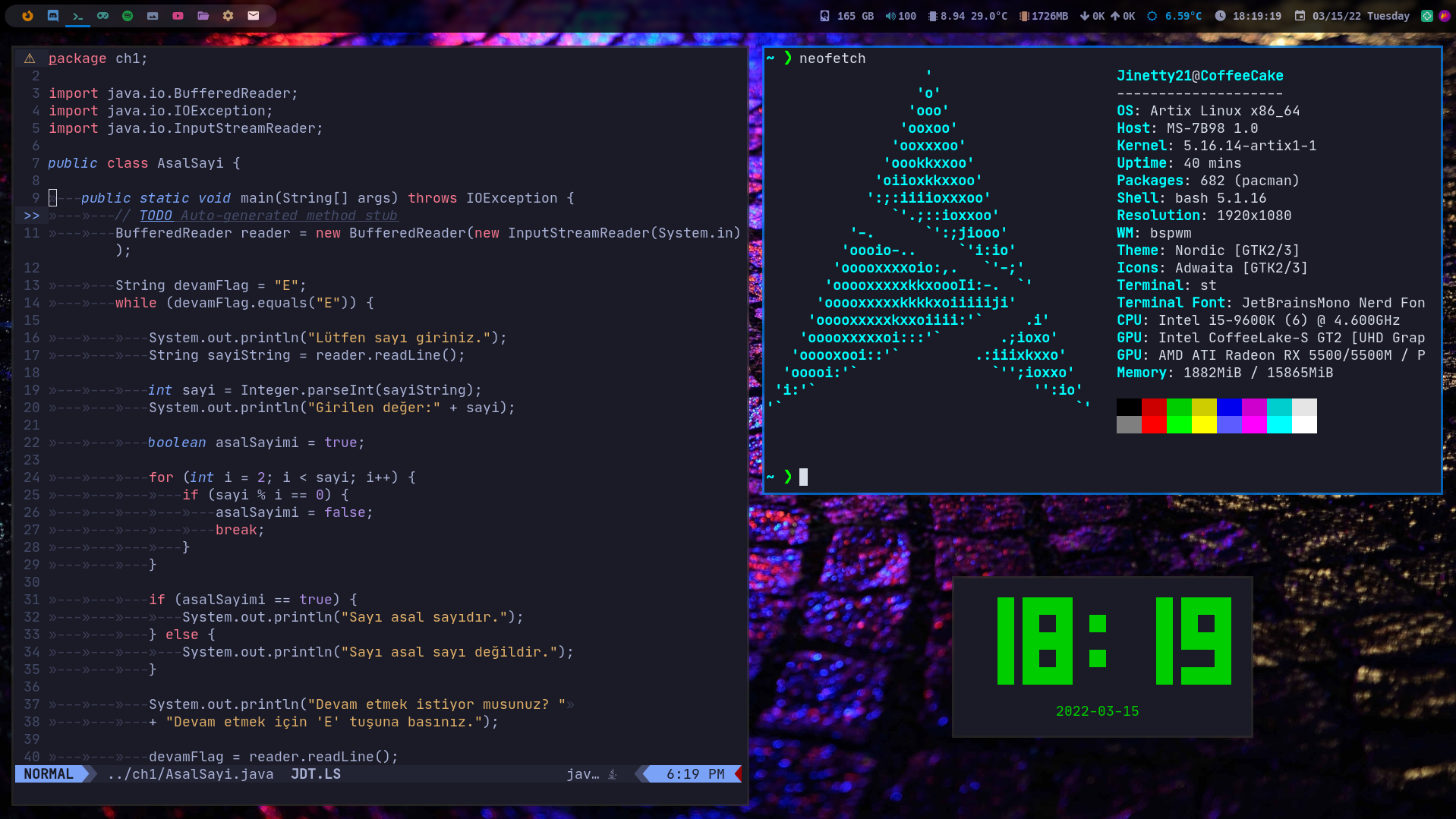Switch to the Discord workspace icon

pos(52,15)
